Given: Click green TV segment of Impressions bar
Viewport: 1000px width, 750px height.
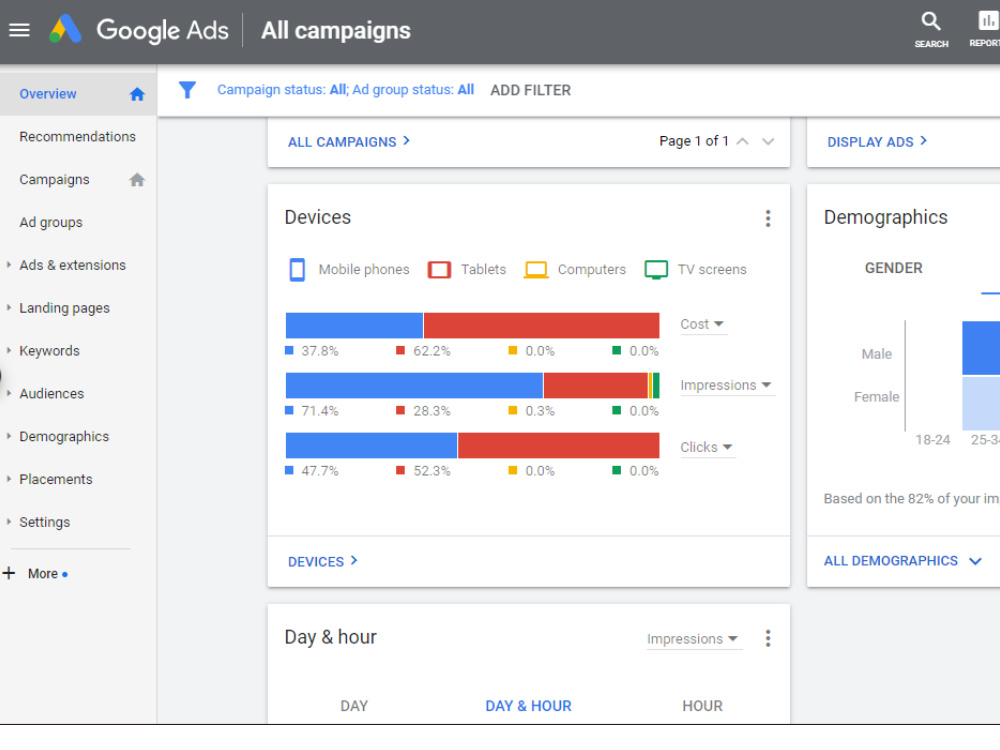Looking at the screenshot, I should (x=656, y=385).
